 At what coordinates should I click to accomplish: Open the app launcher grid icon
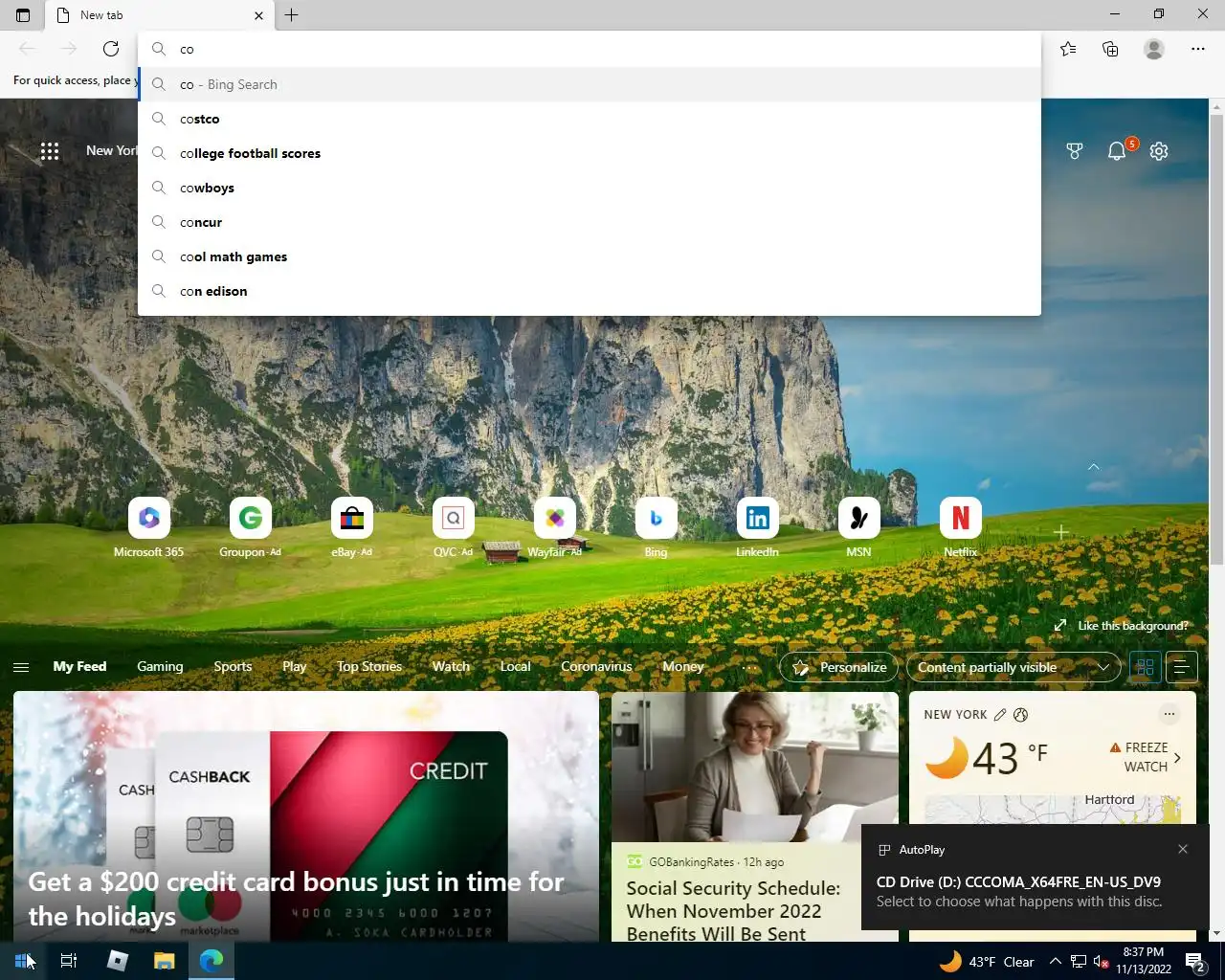tap(50, 151)
